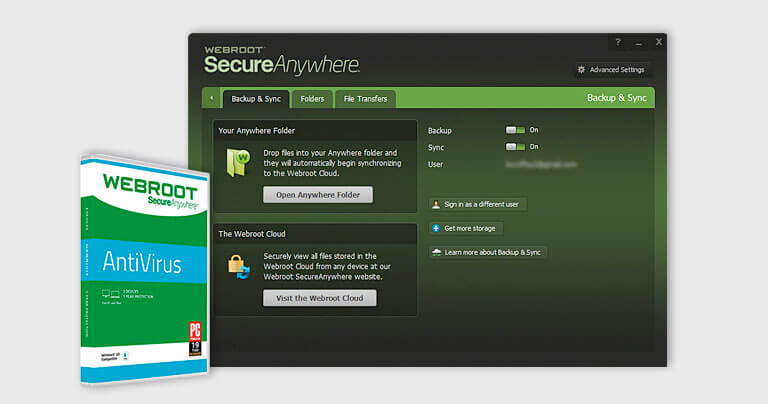Screen dimensions: 768x404
Task: Click the person icon beside Sign in as a different user
Action: 436,205
